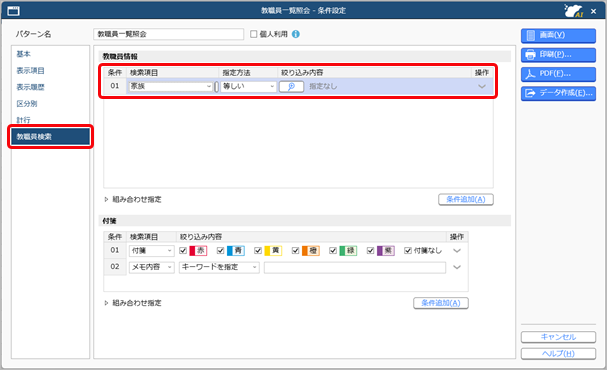
Task: Click the green 緑 color swatch
Action: click(348, 251)
